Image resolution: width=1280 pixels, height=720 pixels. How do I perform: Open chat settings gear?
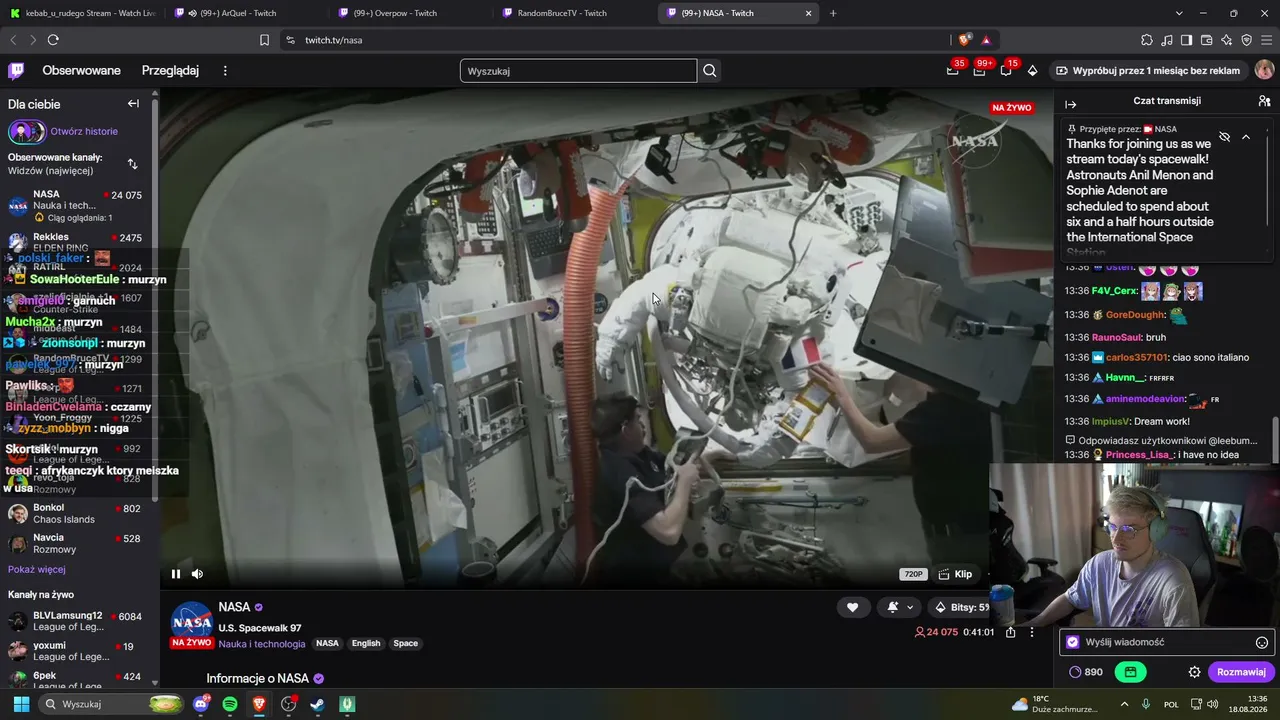(x=1194, y=672)
